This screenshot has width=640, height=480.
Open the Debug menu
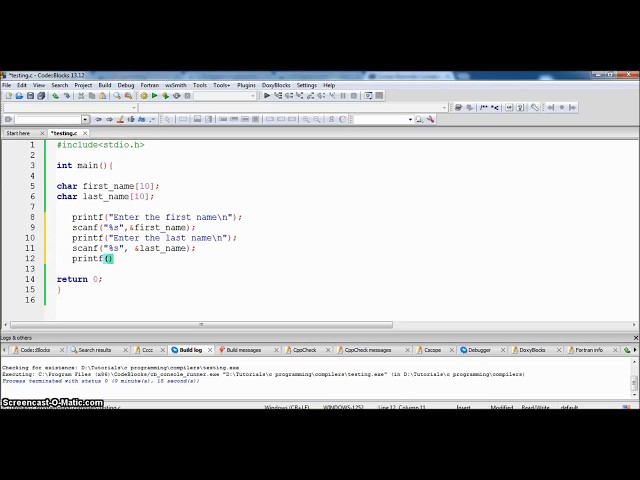pyautogui.click(x=126, y=85)
